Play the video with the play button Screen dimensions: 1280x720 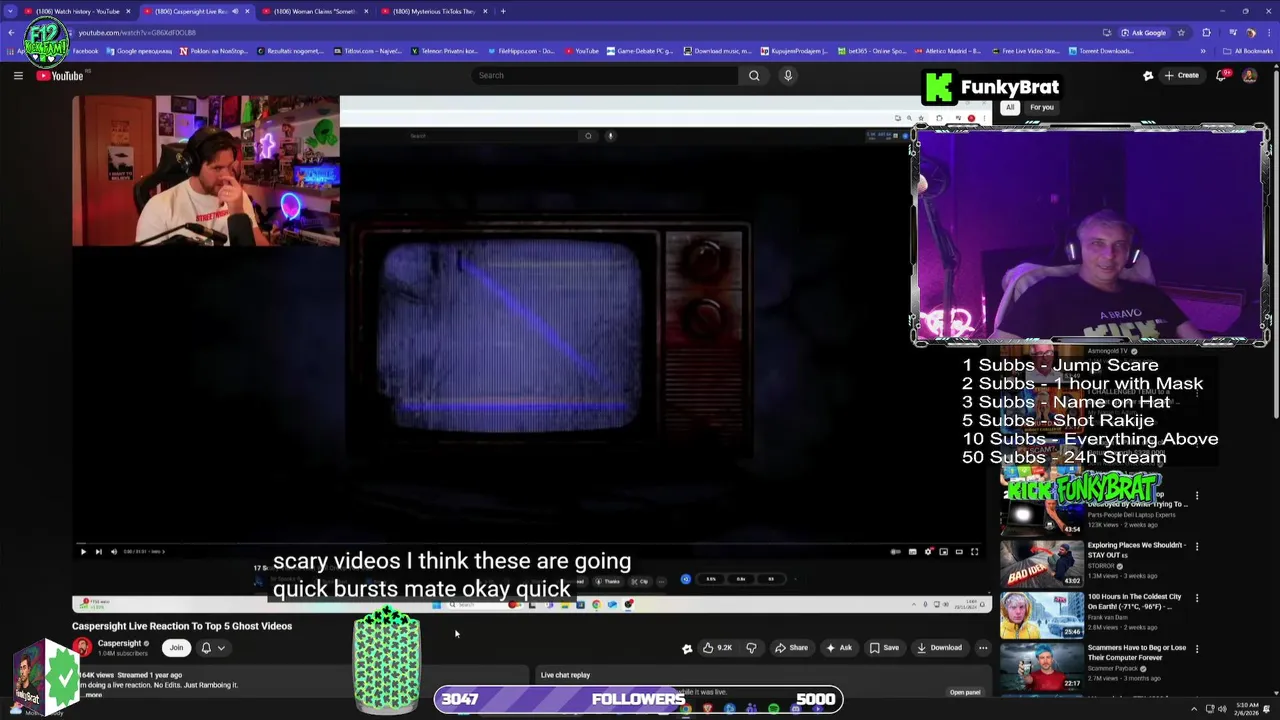pyautogui.click(x=83, y=551)
